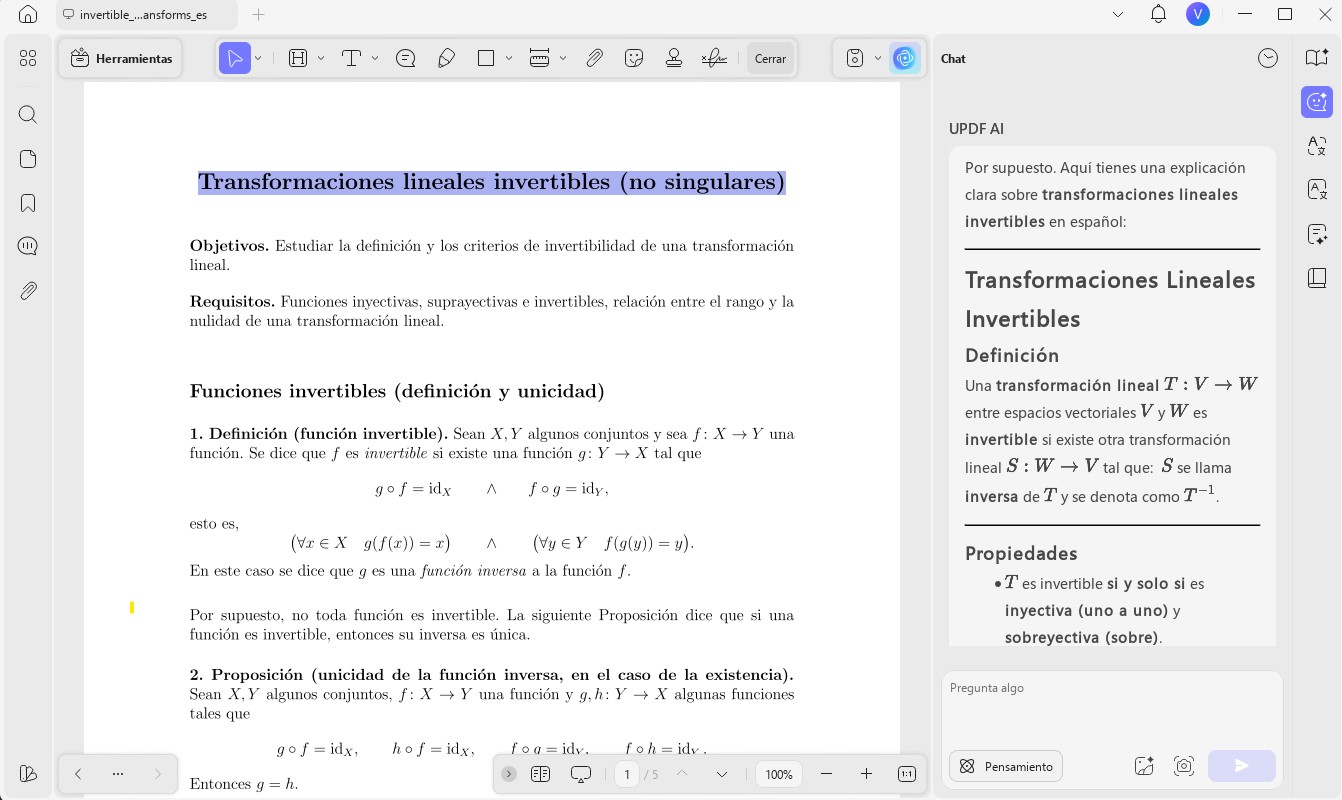Toggle Pensamiento thinking mode
The image size is (1342, 800).
point(1006,766)
